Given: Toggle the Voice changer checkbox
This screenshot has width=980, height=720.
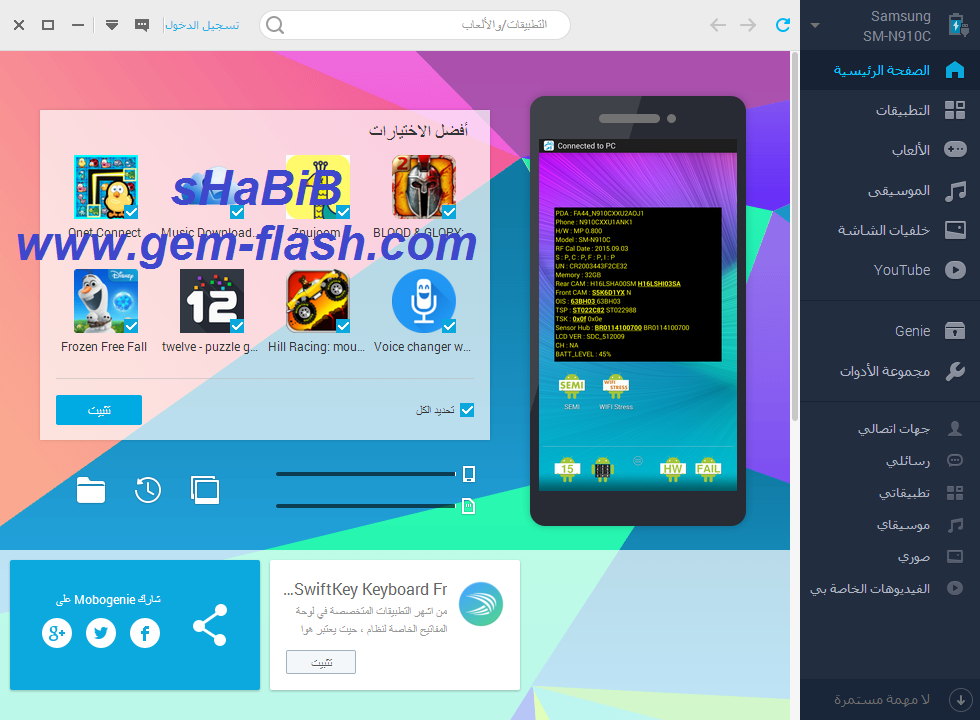Looking at the screenshot, I should click(449, 326).
